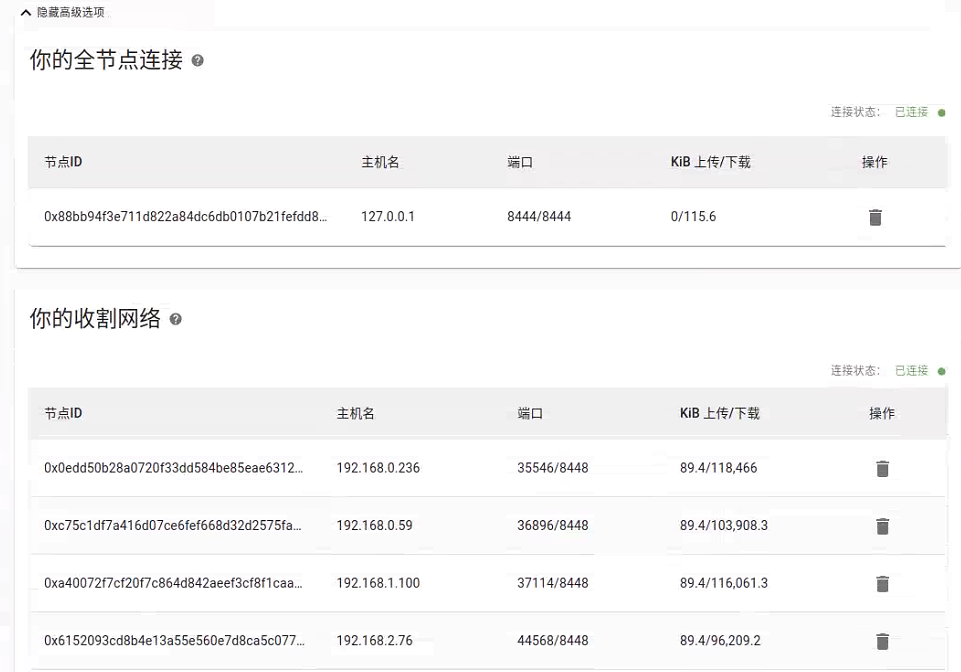Click 操作 header in harvester table
The width and height of the screenshot is (961, 672).
pyautogui.click(x=882, y=413)
